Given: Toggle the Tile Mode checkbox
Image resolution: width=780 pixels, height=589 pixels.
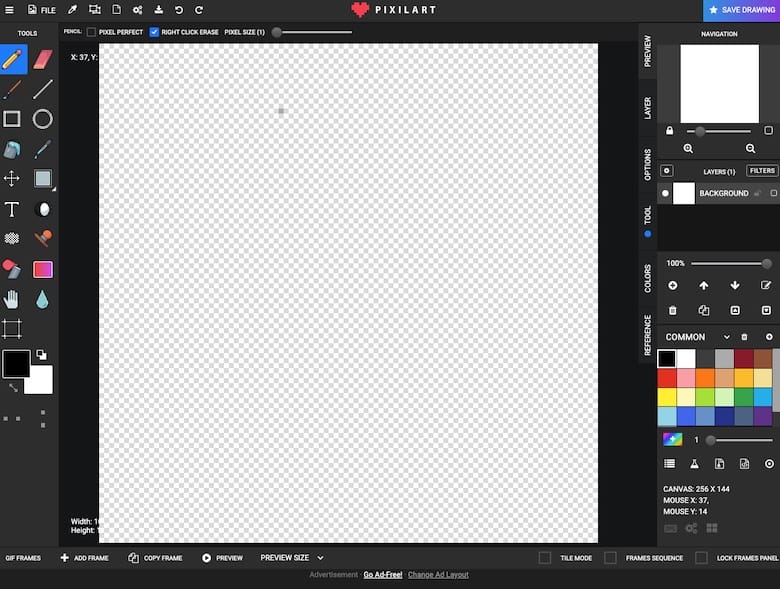Looking at the screenshot, I should 545,558.
